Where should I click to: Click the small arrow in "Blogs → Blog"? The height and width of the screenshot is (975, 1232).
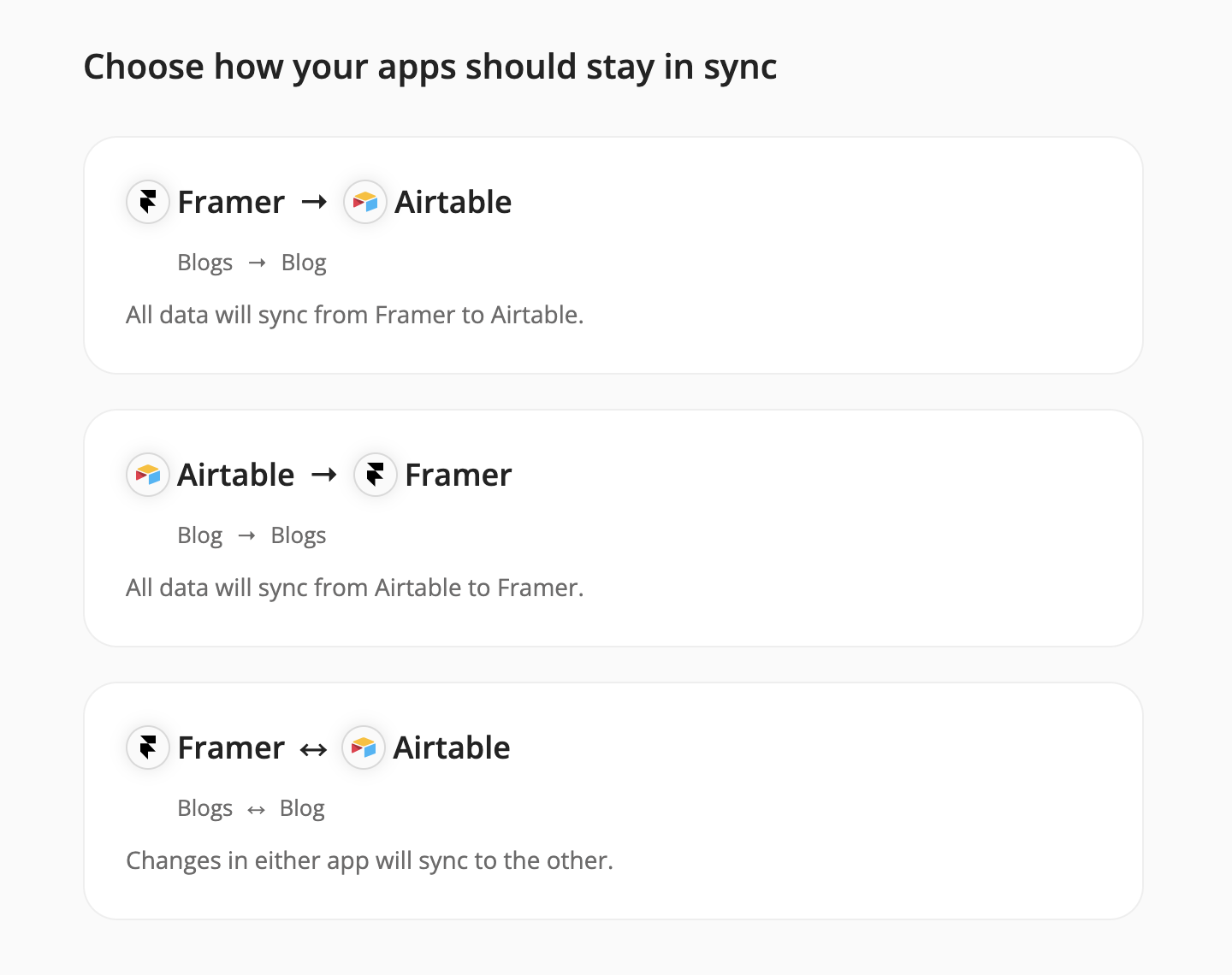coord(258,263)
